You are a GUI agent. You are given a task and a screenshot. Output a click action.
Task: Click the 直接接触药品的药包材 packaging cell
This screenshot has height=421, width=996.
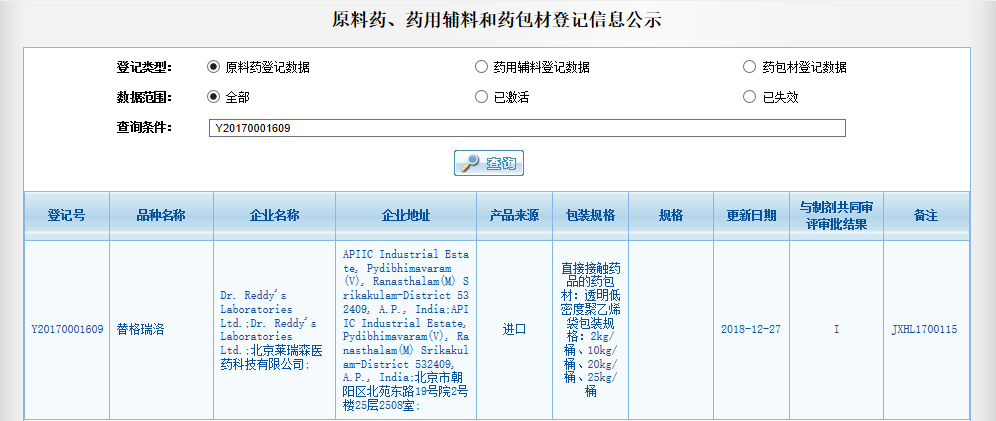tap(591, 330)
